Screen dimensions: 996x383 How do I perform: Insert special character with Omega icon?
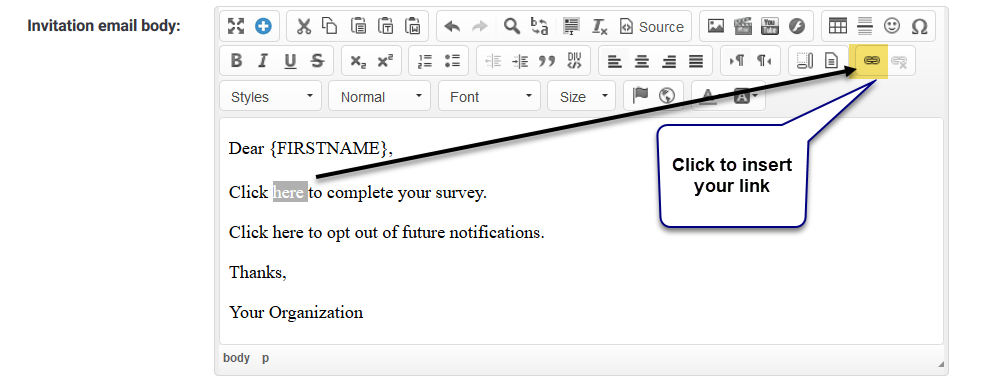click(x=919, y=26)
